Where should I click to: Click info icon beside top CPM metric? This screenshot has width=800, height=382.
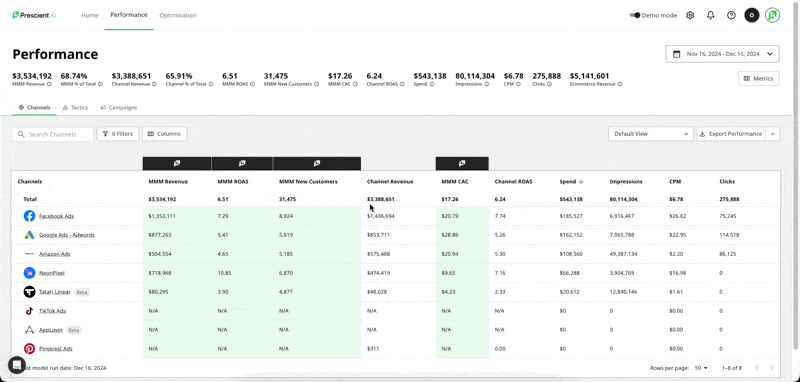[x=518, y=84]
